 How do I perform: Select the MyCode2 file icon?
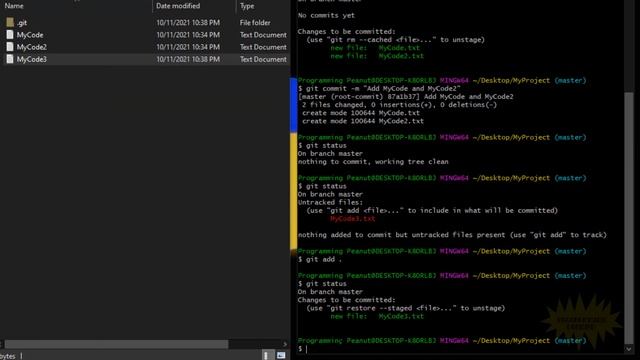point(10,47)
